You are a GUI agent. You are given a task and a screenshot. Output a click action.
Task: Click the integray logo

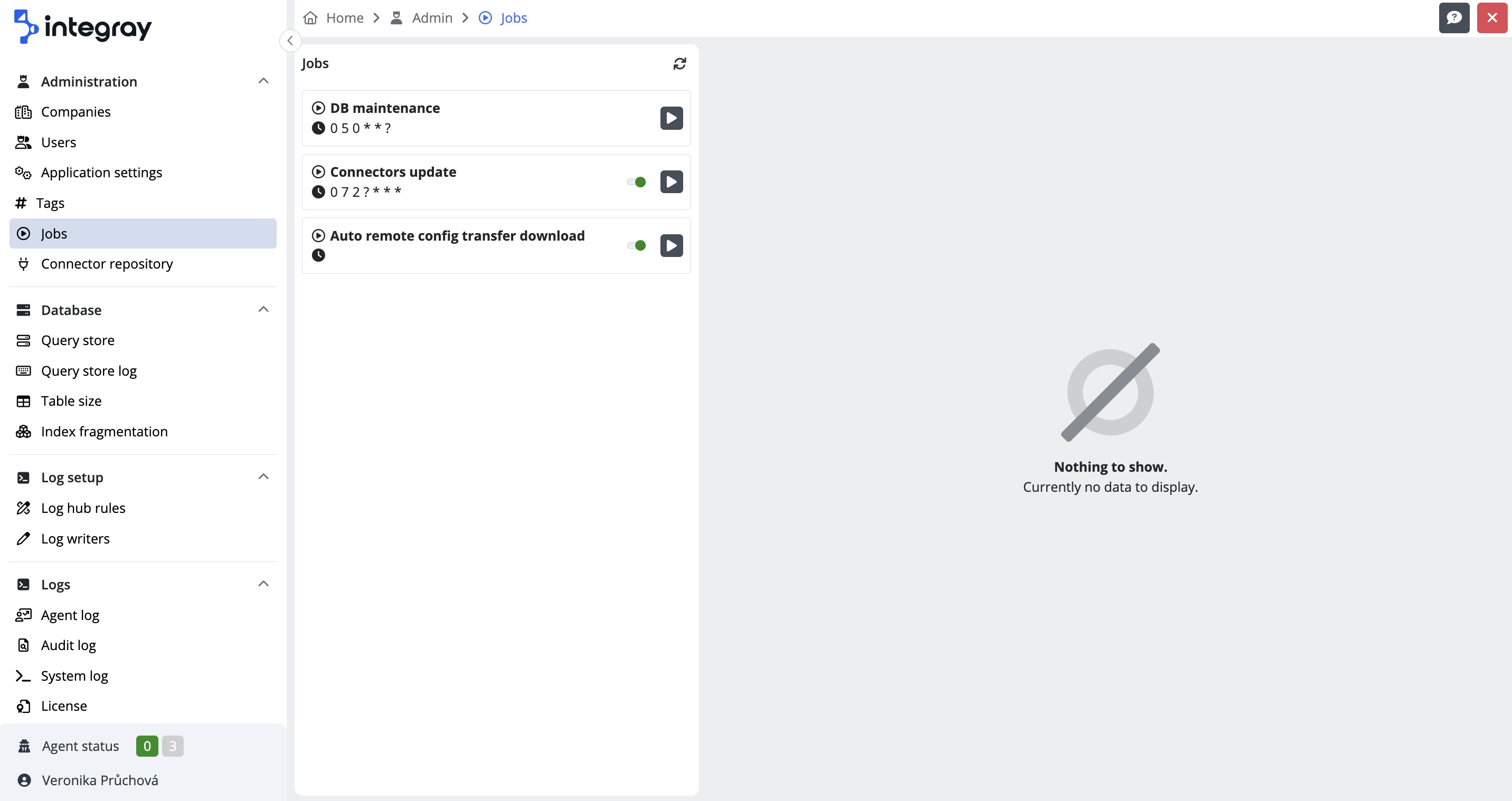tap(83, 26)
